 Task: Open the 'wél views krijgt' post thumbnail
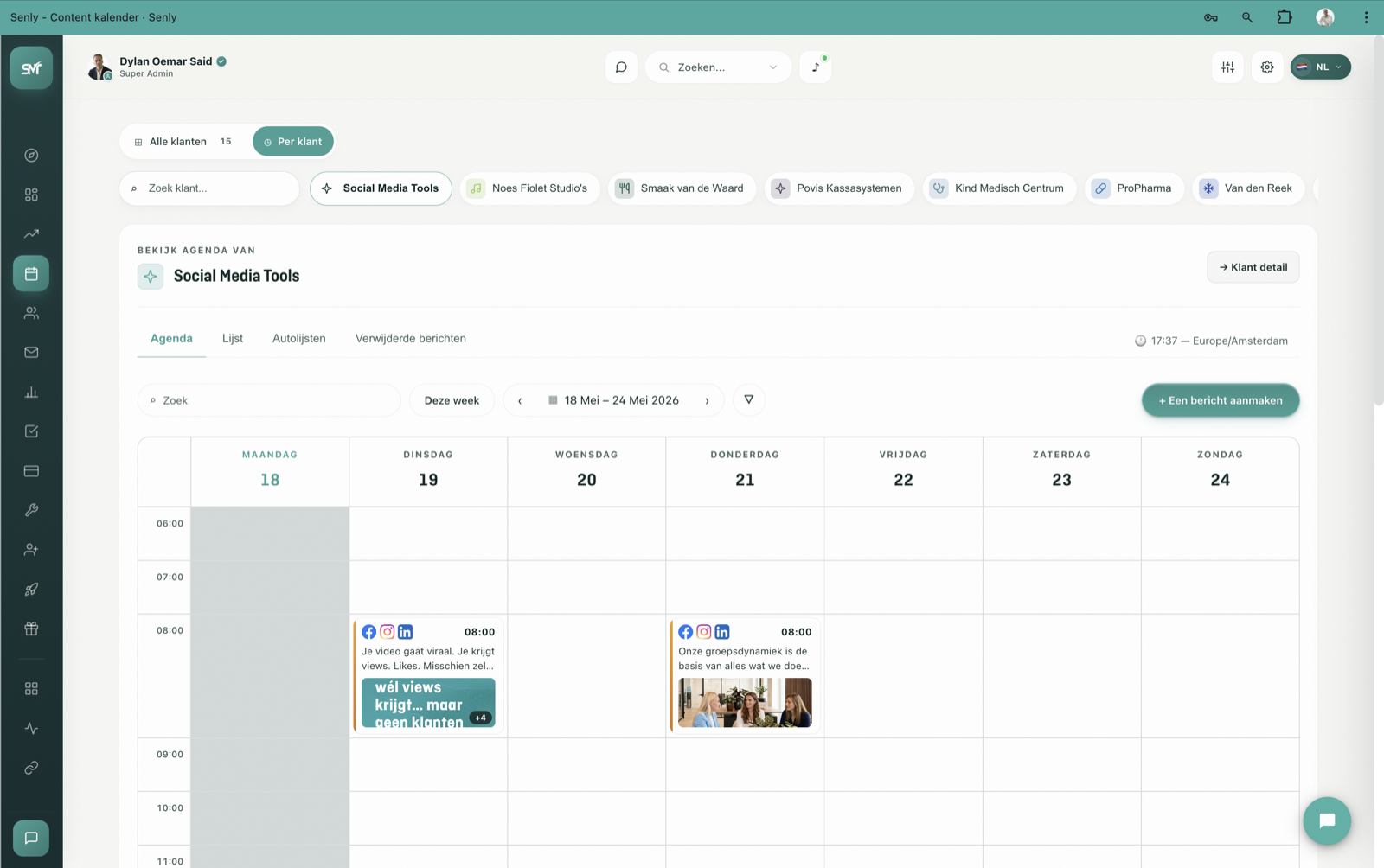428,703
